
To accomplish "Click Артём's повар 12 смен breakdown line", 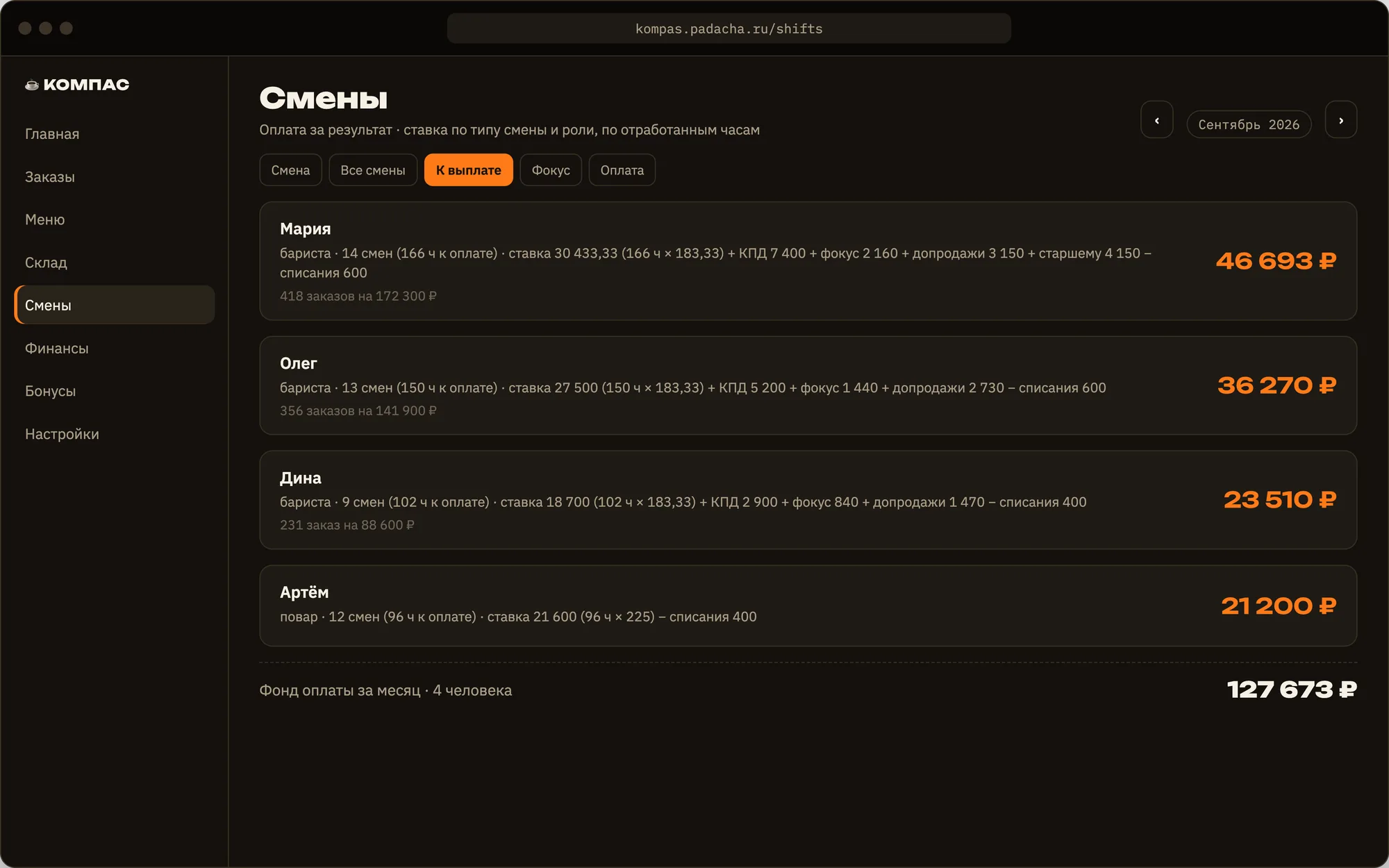I will click(518, 617).
